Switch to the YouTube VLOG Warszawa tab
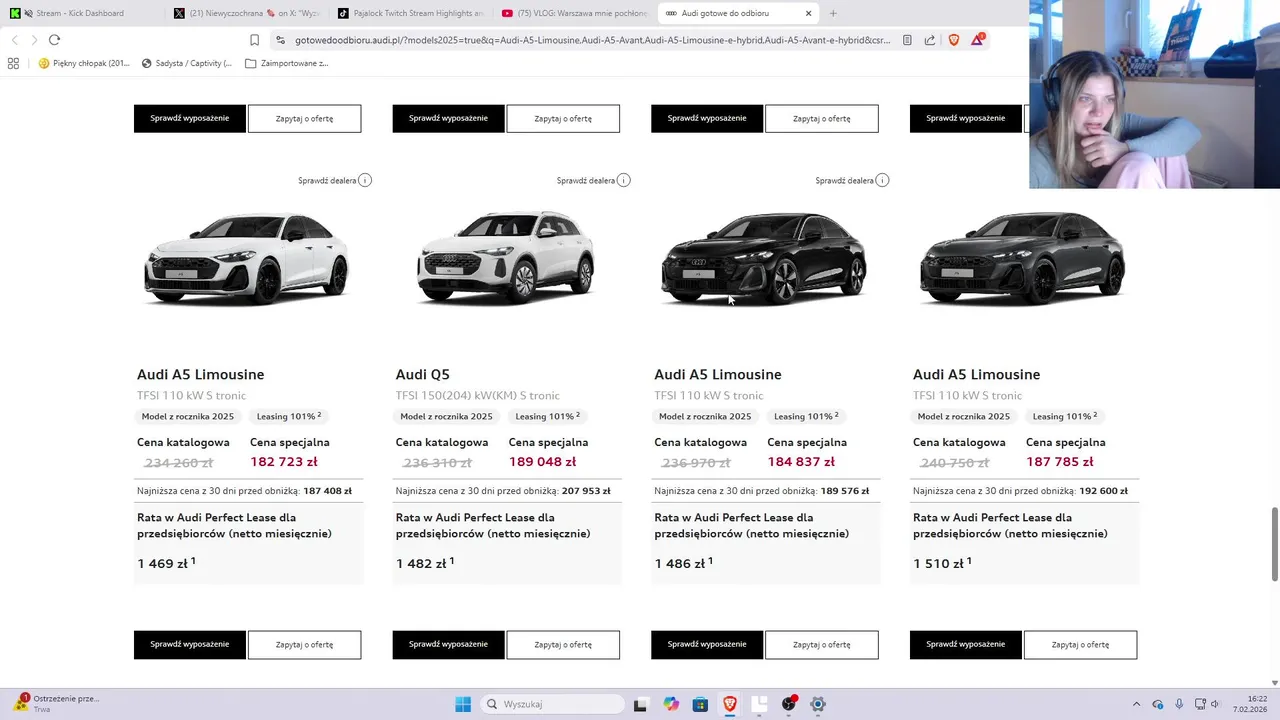This screenshot has width=1280, height=720. (574, 13)
